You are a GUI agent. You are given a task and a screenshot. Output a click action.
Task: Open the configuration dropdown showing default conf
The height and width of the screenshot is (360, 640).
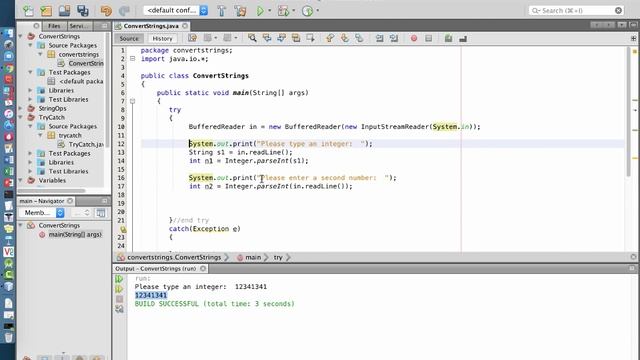(176, 10)
